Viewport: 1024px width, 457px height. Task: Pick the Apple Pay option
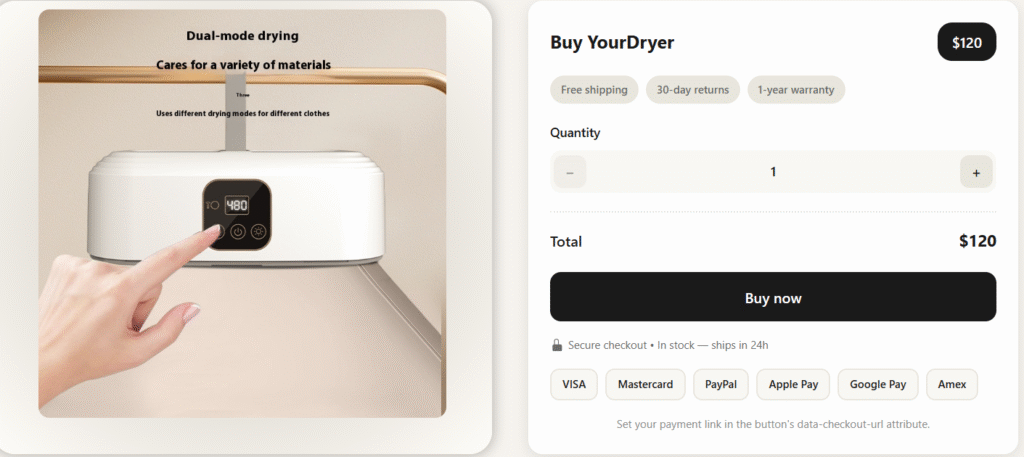pyautogui.click(x=793, y=384)
